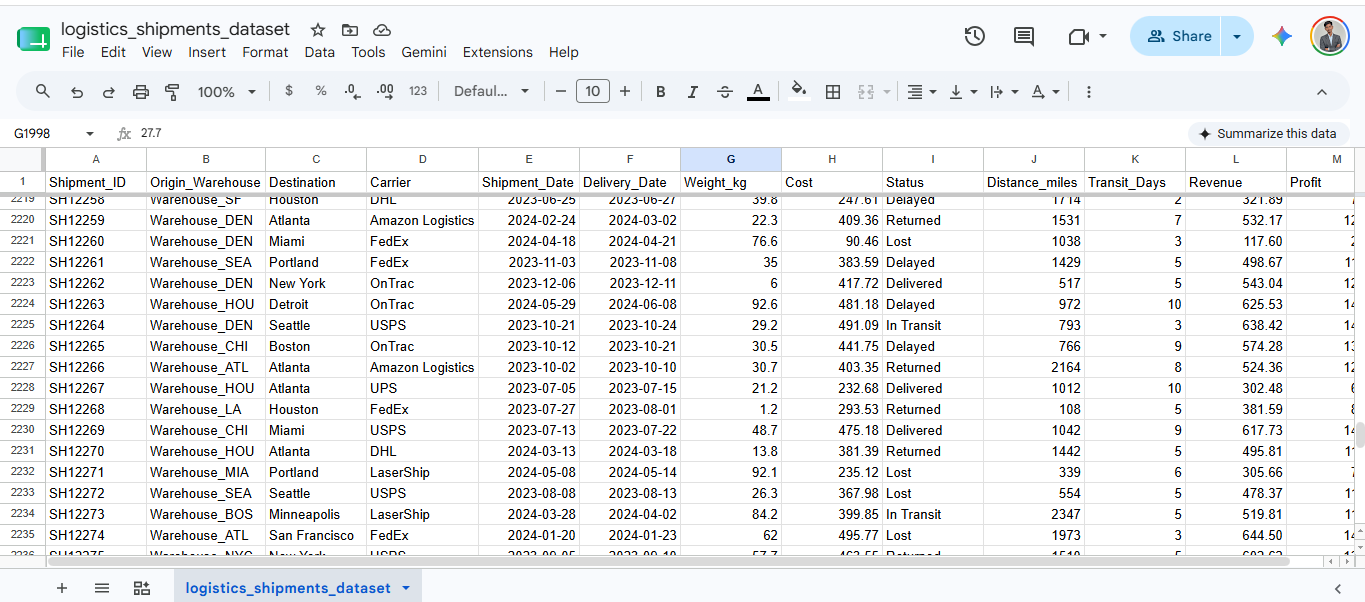The width and height of the screenshot is (1365, 602).
Task: Open the Extensions menu
Action: tap(498, 52)
